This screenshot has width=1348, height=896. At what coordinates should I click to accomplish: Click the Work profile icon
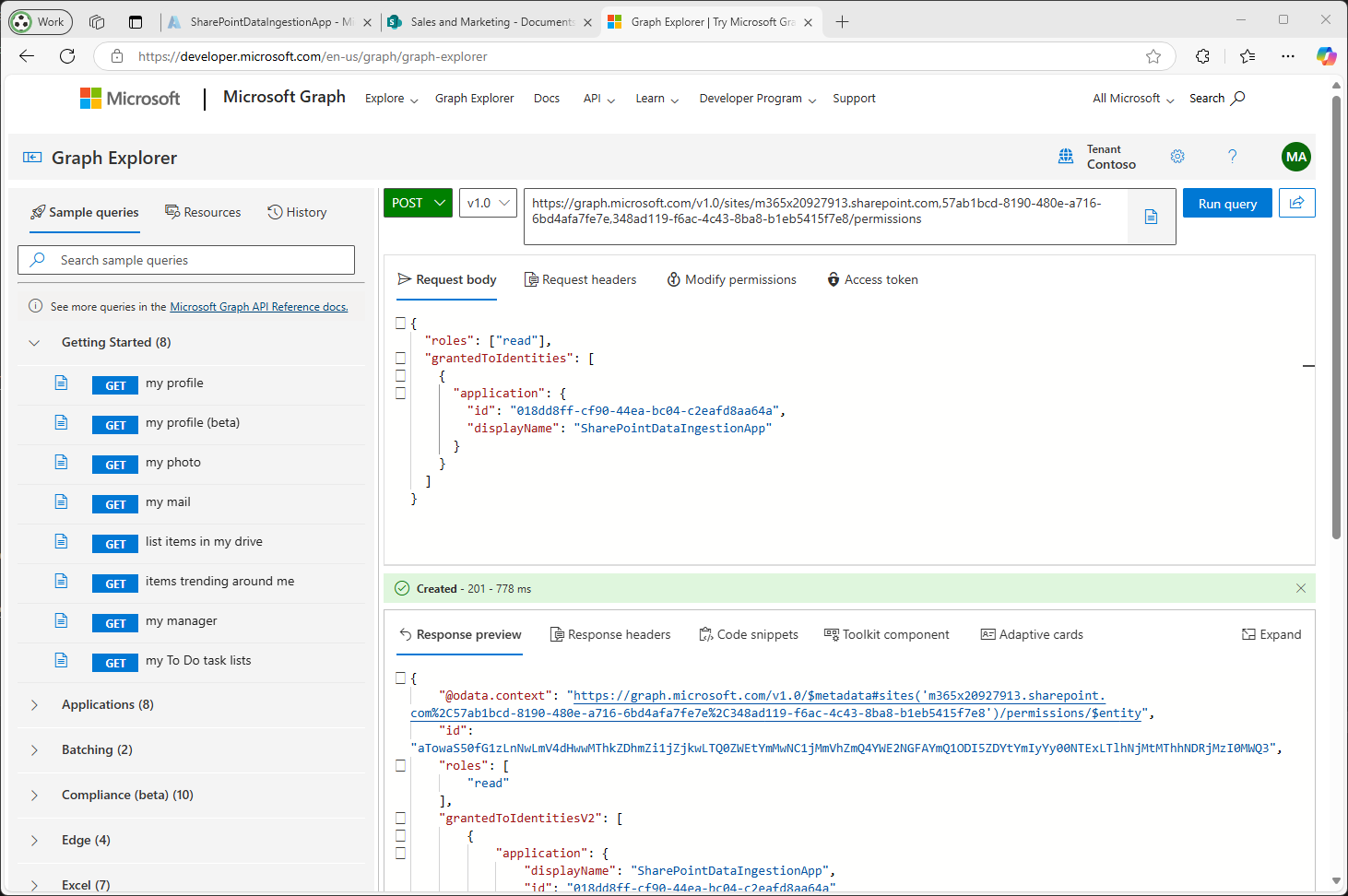(41, 22)
